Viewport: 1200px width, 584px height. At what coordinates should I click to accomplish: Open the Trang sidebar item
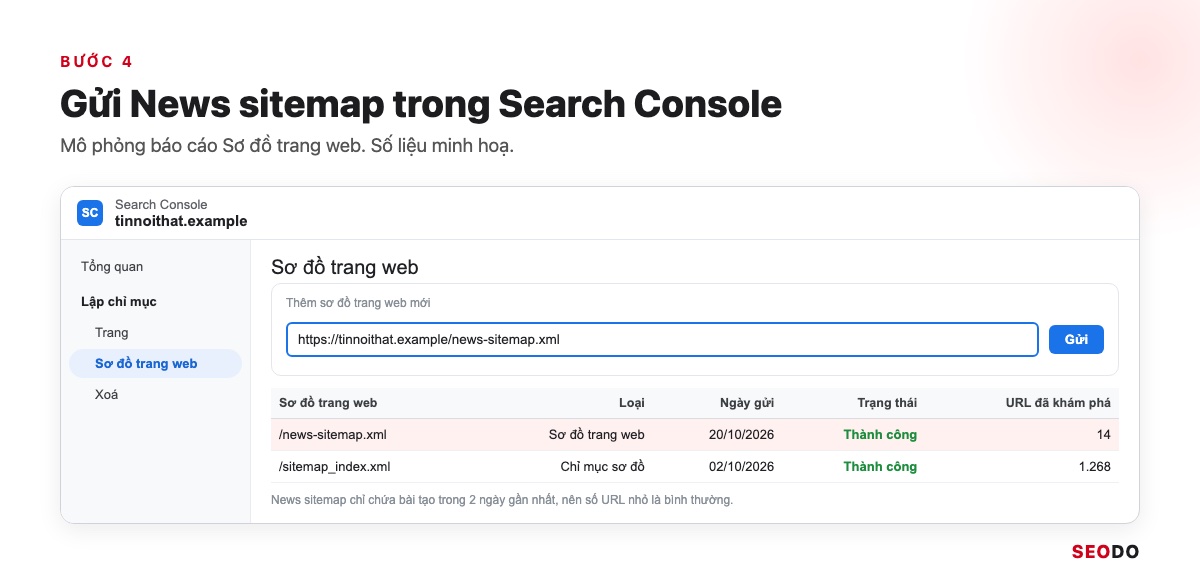click(112, 333)
